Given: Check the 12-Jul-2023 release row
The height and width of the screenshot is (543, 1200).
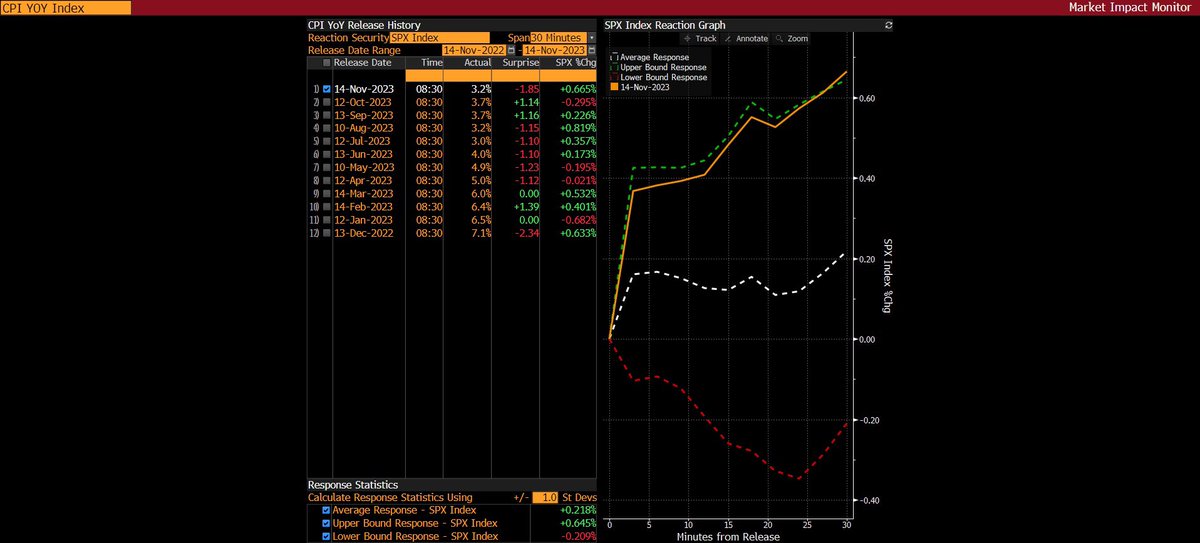Looking at the screenshot, I should coord(327,140).
